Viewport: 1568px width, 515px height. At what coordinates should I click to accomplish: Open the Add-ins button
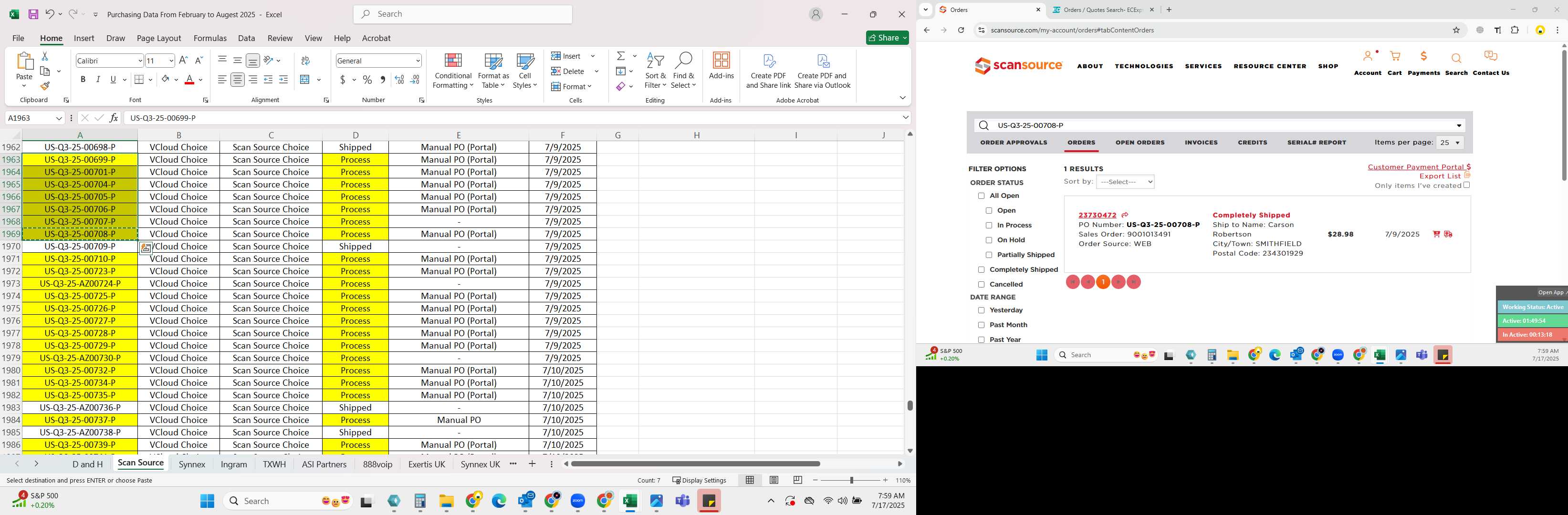pyautogui.click(x=721, y=66)
